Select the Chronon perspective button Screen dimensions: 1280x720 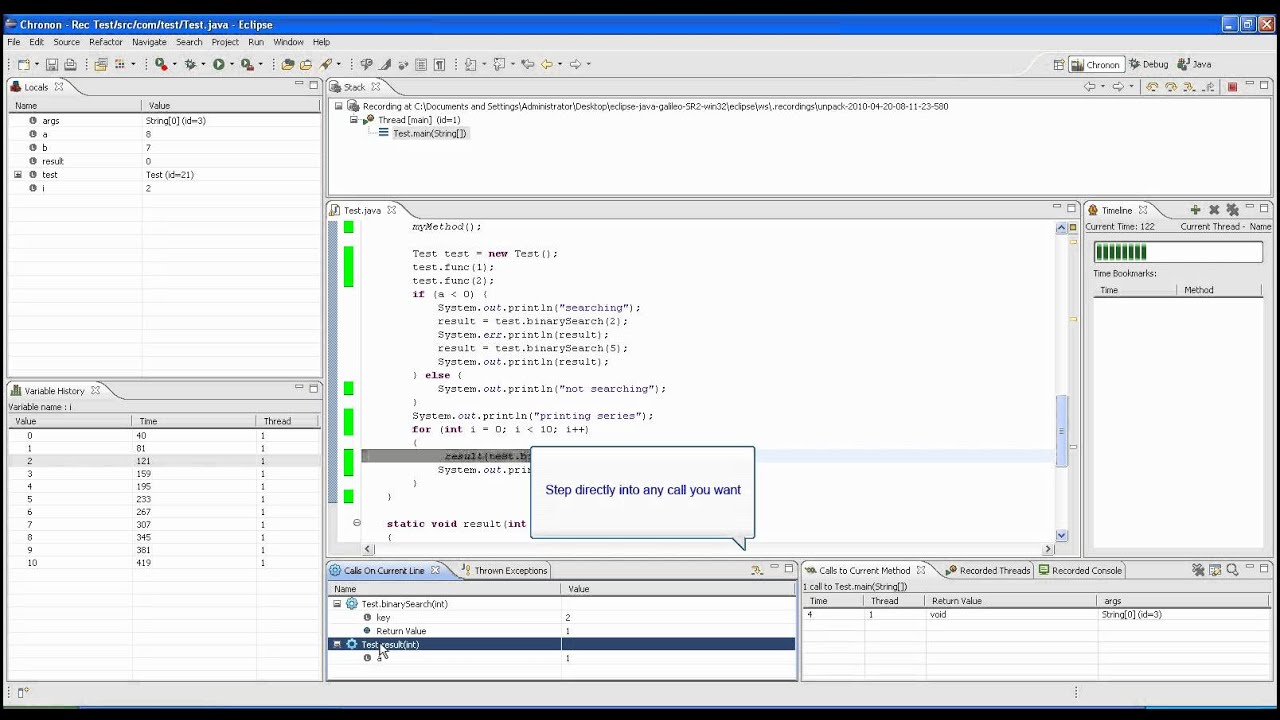1096,65
